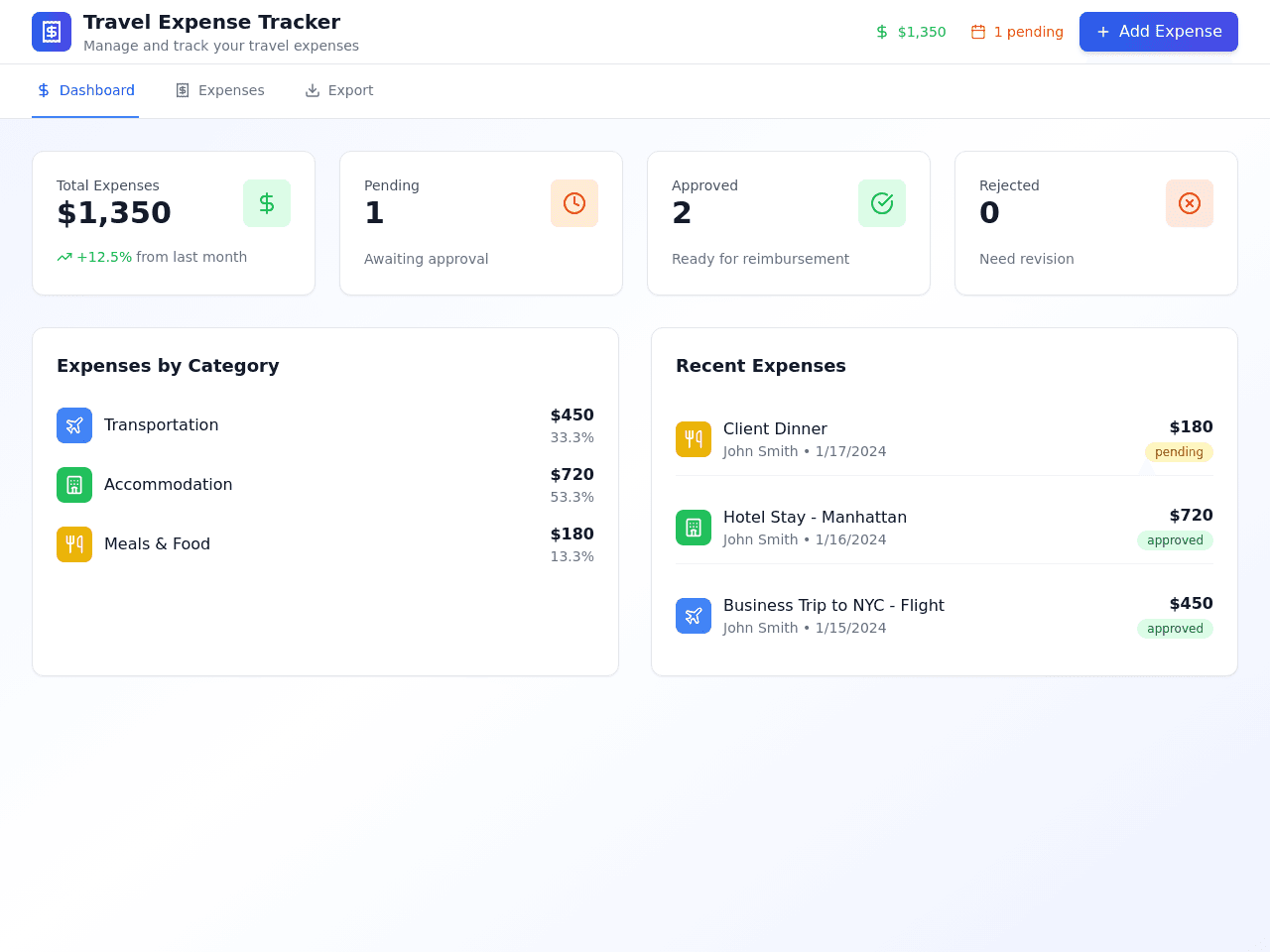Click the Awaiting approval text
The image size is (1270, 952).
(x=427, y=259)
